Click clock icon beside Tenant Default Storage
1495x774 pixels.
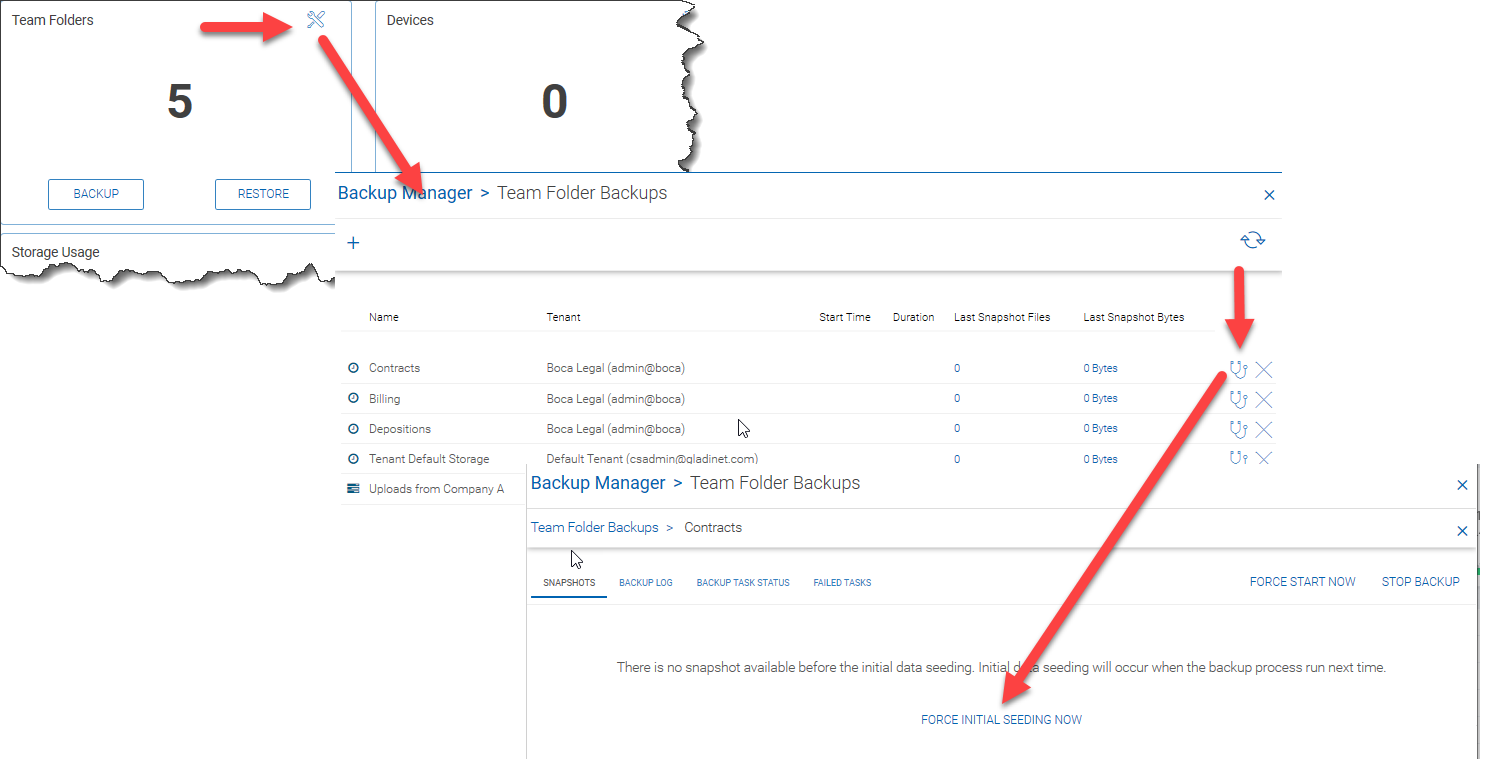pos(353,459)
